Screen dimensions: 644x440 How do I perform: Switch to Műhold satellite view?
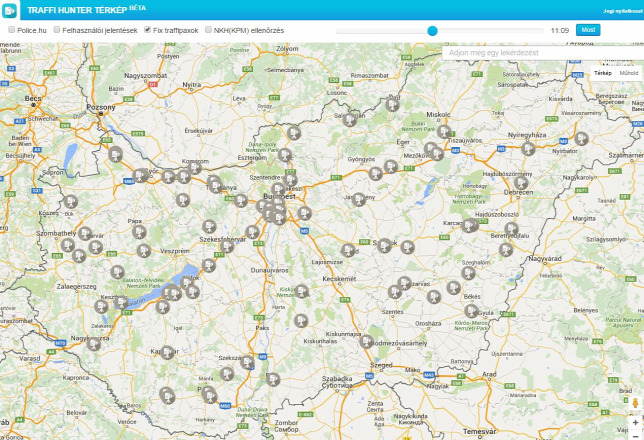tap(629, 73)
